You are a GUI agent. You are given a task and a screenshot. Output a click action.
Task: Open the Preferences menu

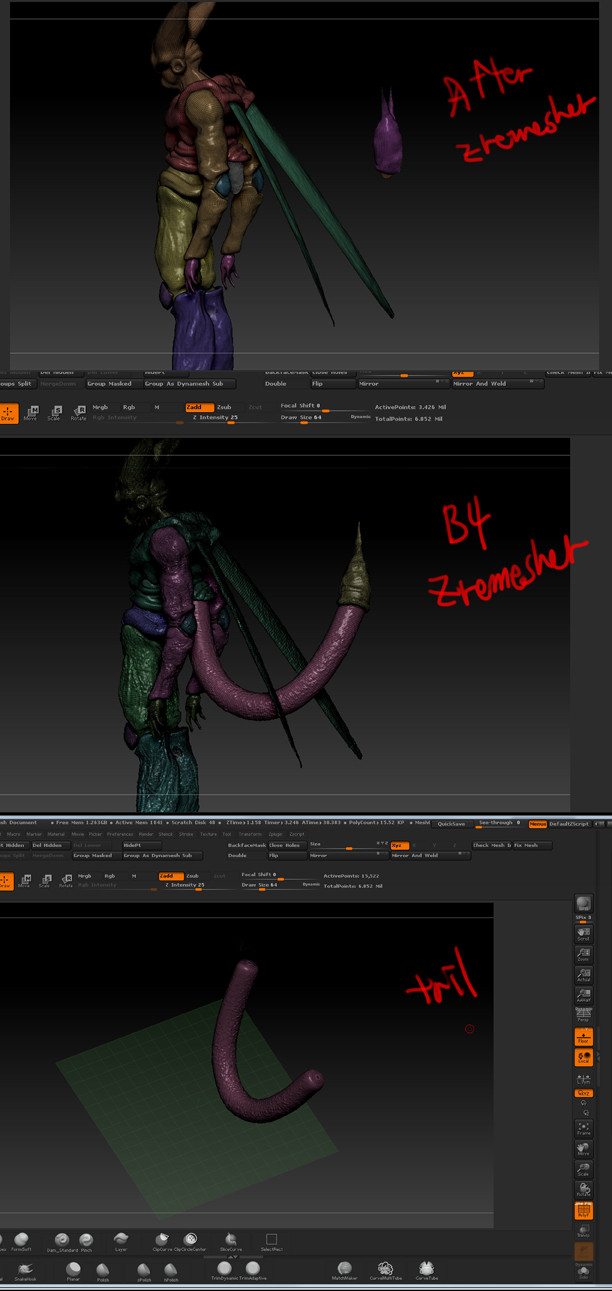click(120, 833)
